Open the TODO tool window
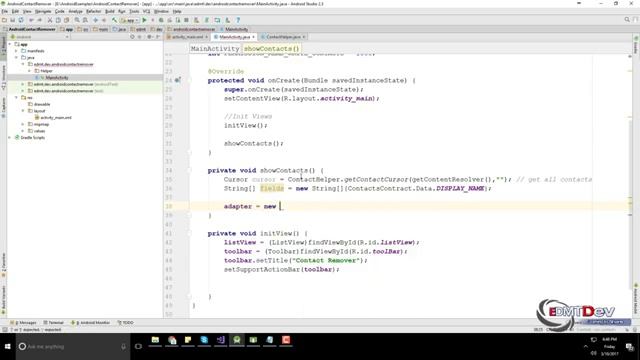This screenshot has width=640, height=360. click(126, 322)
